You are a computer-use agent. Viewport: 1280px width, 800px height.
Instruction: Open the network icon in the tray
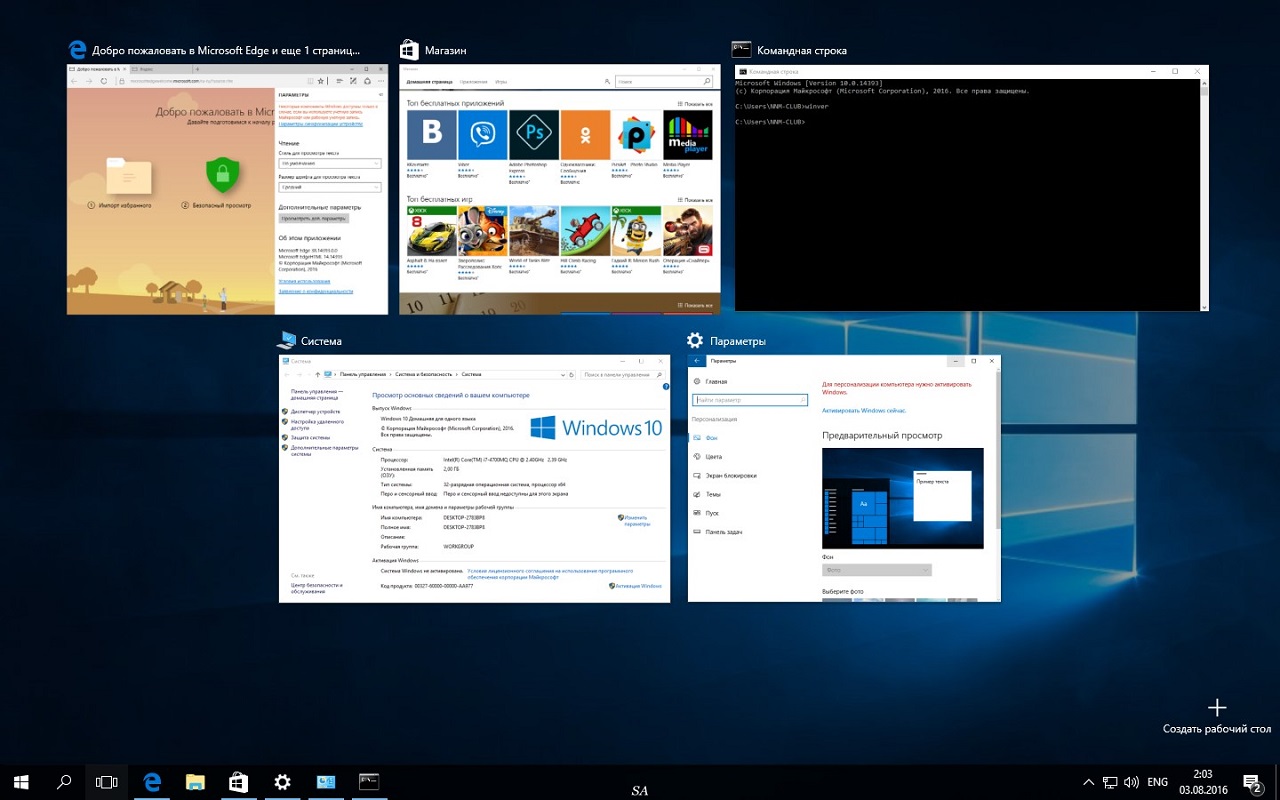tap(1110, 782)
